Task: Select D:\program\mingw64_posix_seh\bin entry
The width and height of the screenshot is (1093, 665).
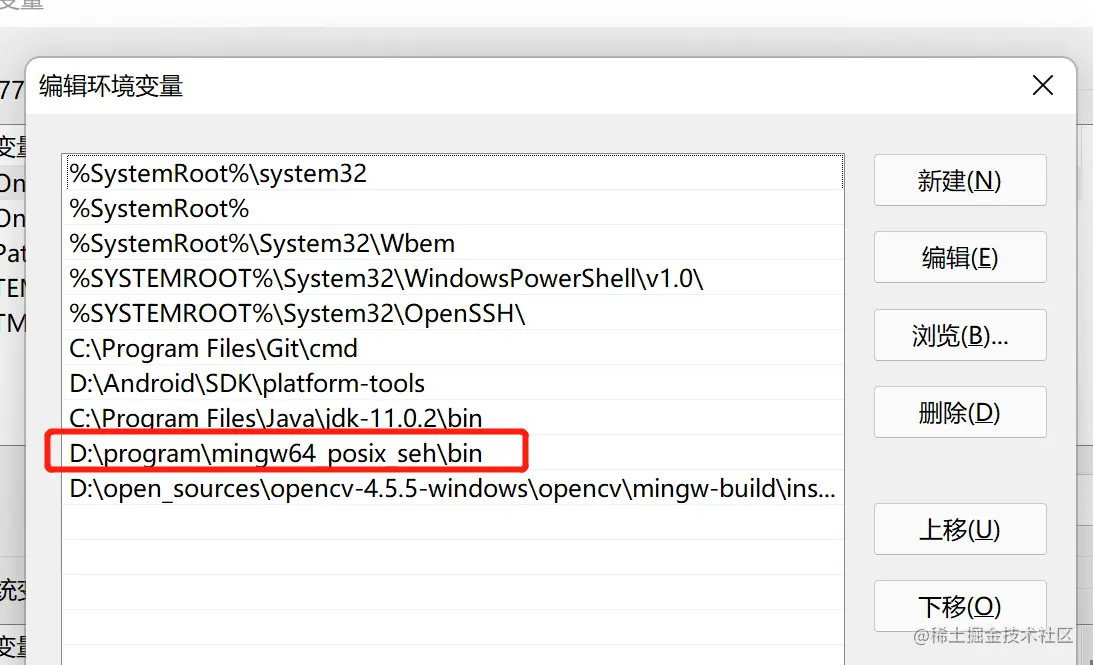Action: coord(453,452)
